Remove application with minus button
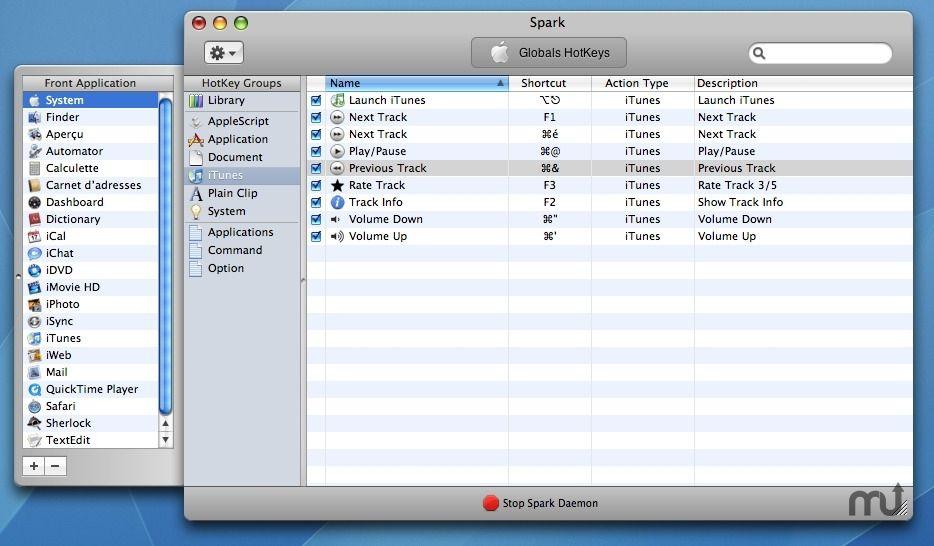 coord(55,466)
